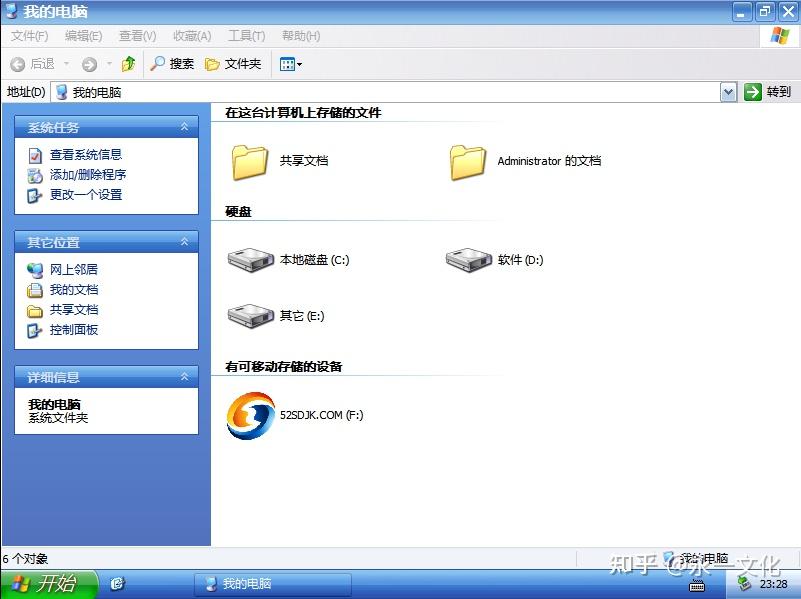Click the Up folder level icon
801x599 pixels.
click(x=128, y=64)
